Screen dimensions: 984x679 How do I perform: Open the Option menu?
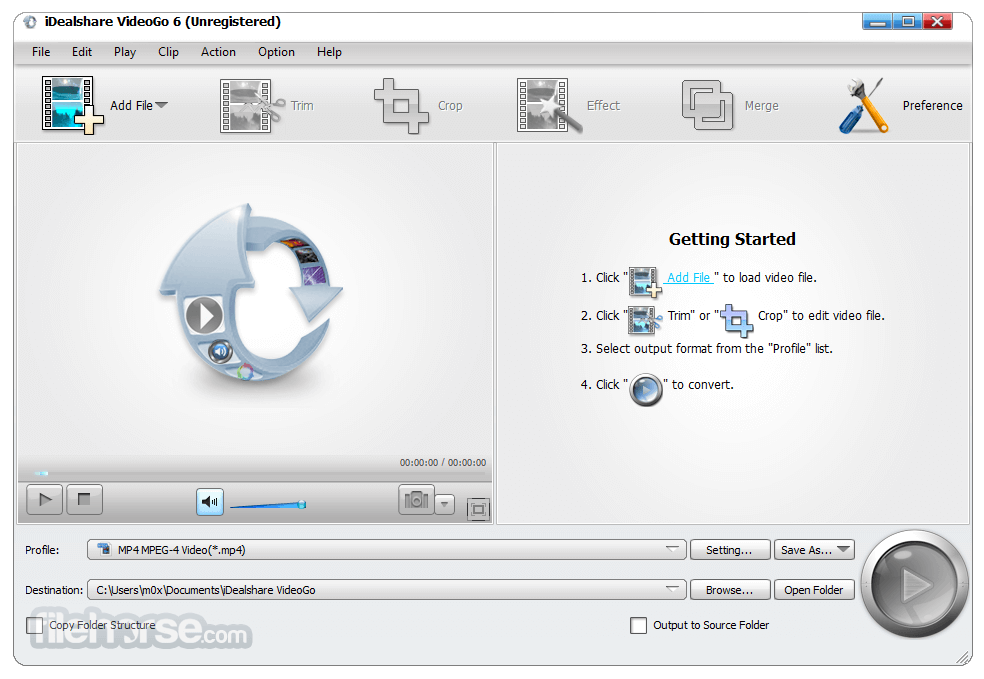coord(276,52)
